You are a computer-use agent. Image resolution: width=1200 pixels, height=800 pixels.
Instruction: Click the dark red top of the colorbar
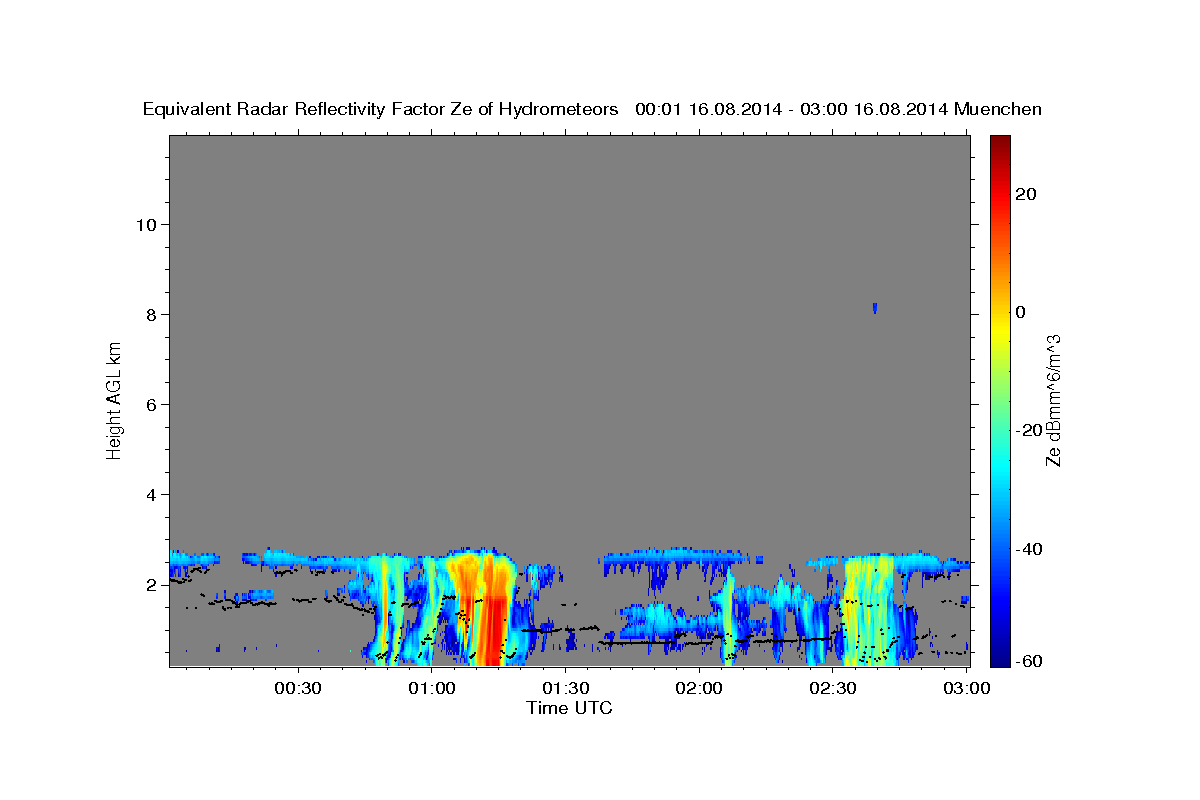tap(999, 143)
